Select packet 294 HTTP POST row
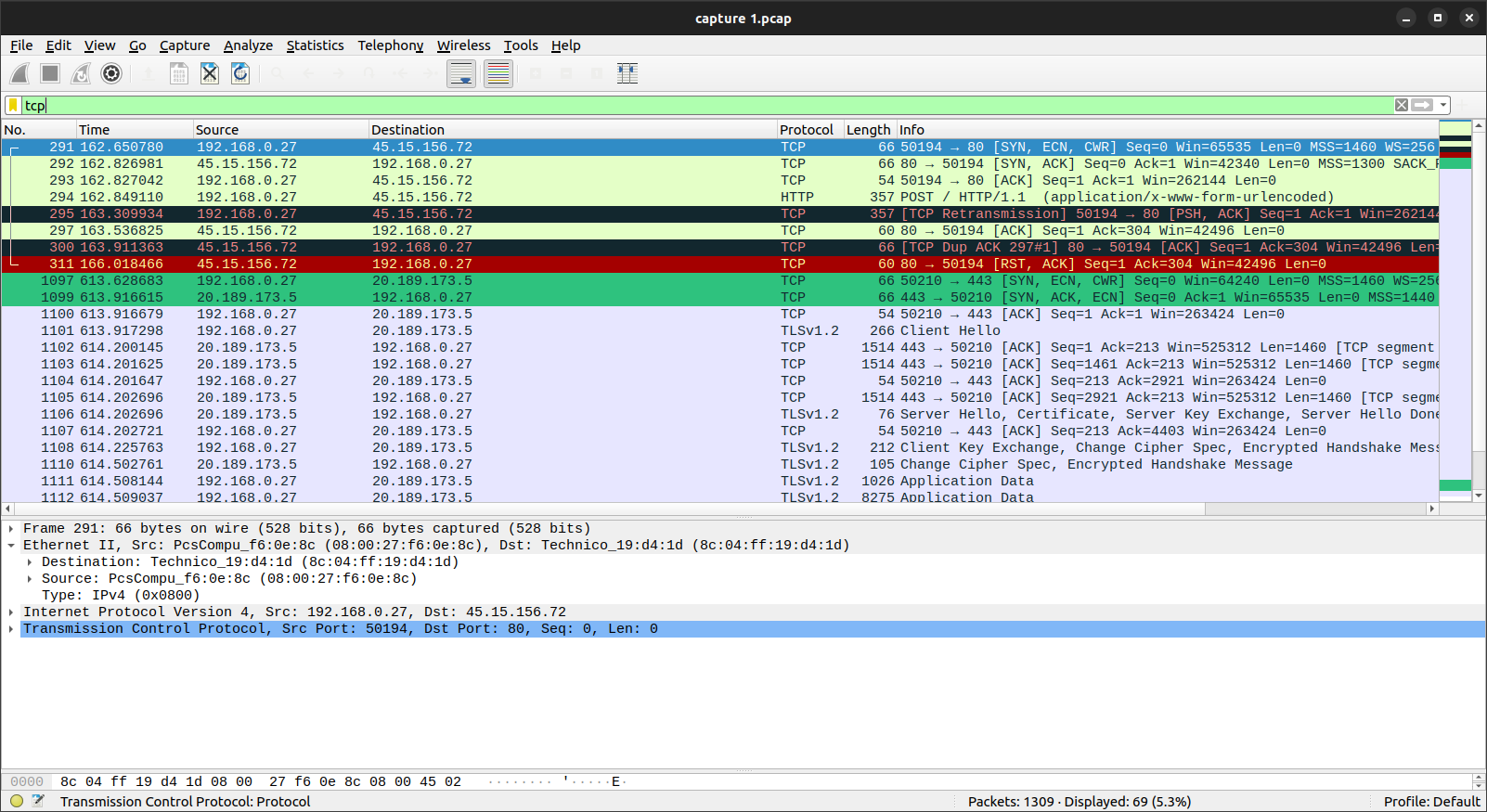 720,197
